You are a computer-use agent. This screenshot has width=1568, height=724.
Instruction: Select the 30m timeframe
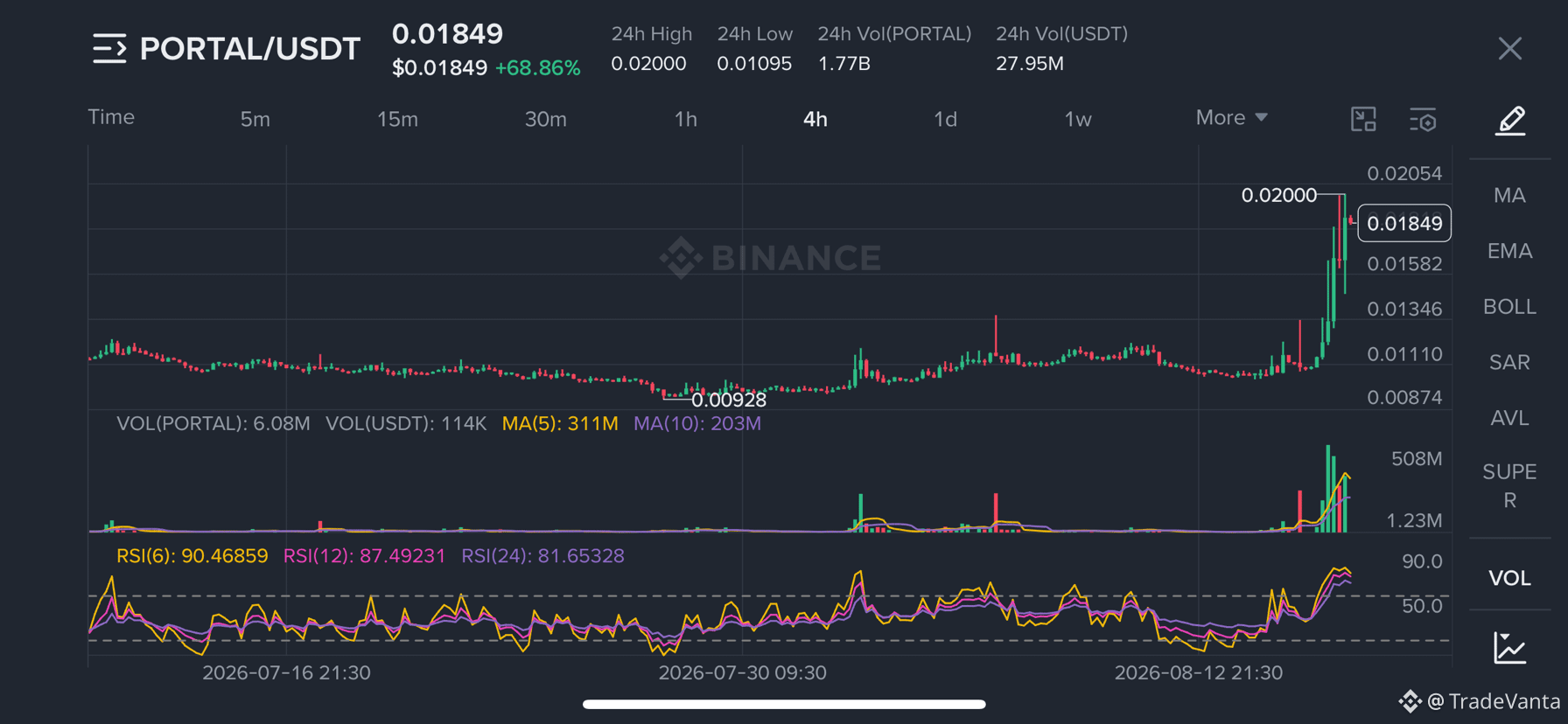(546, 119)
